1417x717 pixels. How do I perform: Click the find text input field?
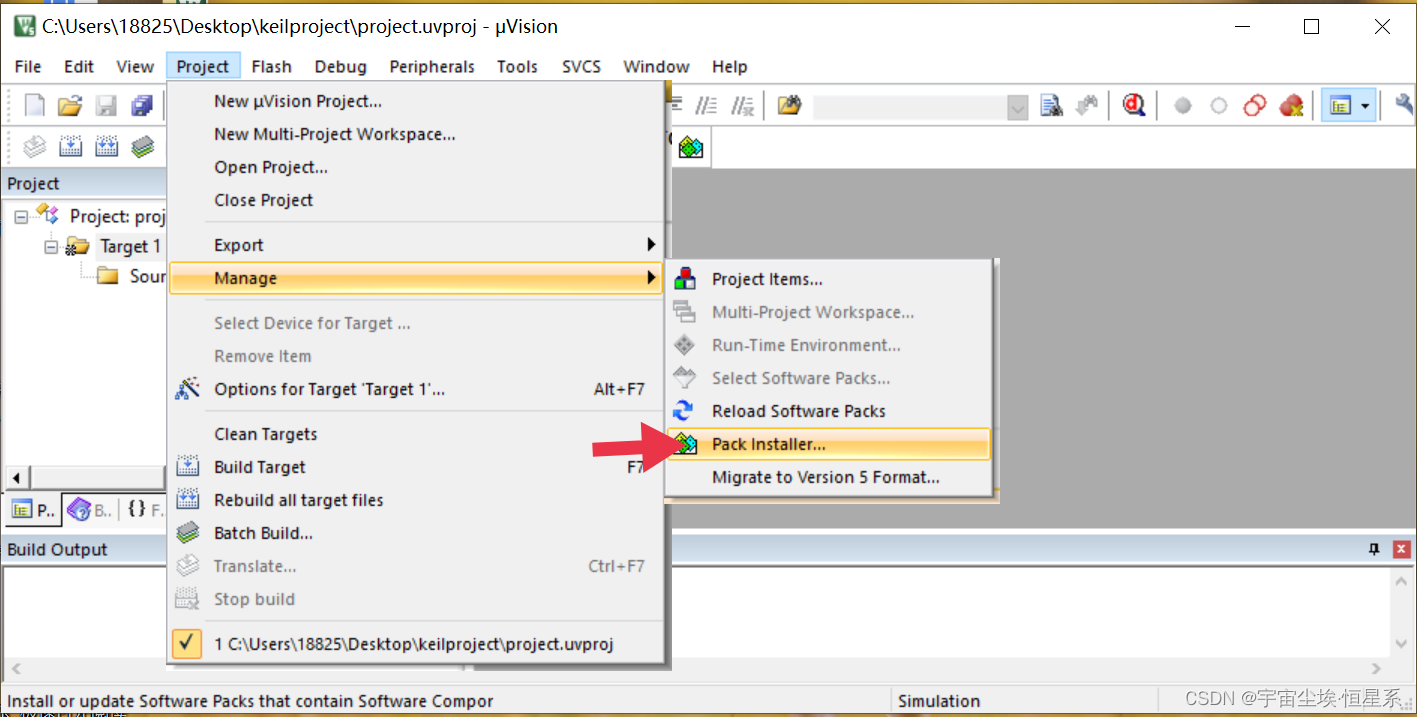coord(910,106)
